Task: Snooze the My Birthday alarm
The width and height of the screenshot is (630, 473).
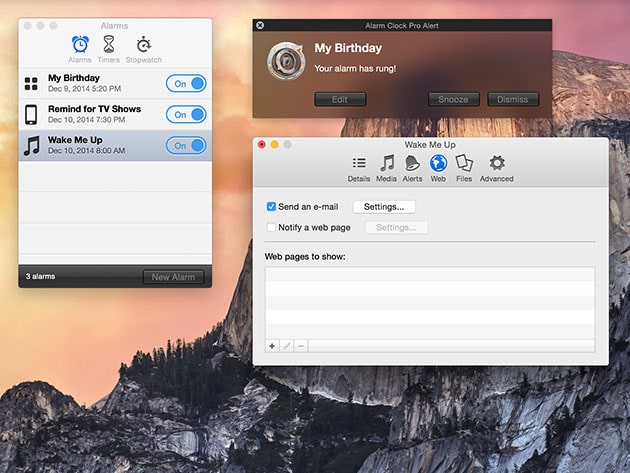Action: (x=453, y=99)
